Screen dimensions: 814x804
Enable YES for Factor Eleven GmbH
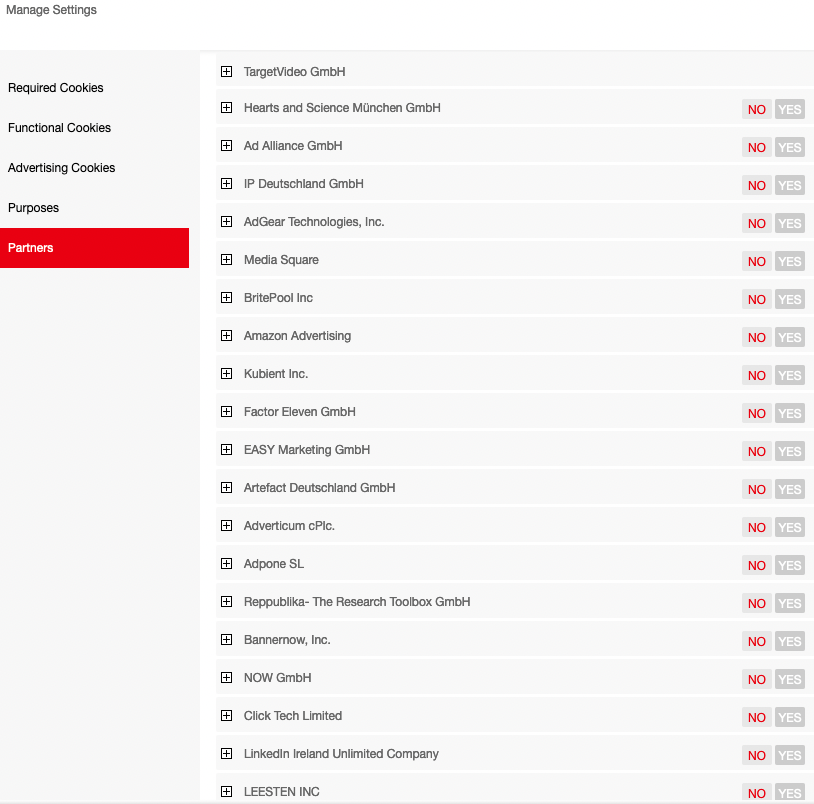(790, 414)
